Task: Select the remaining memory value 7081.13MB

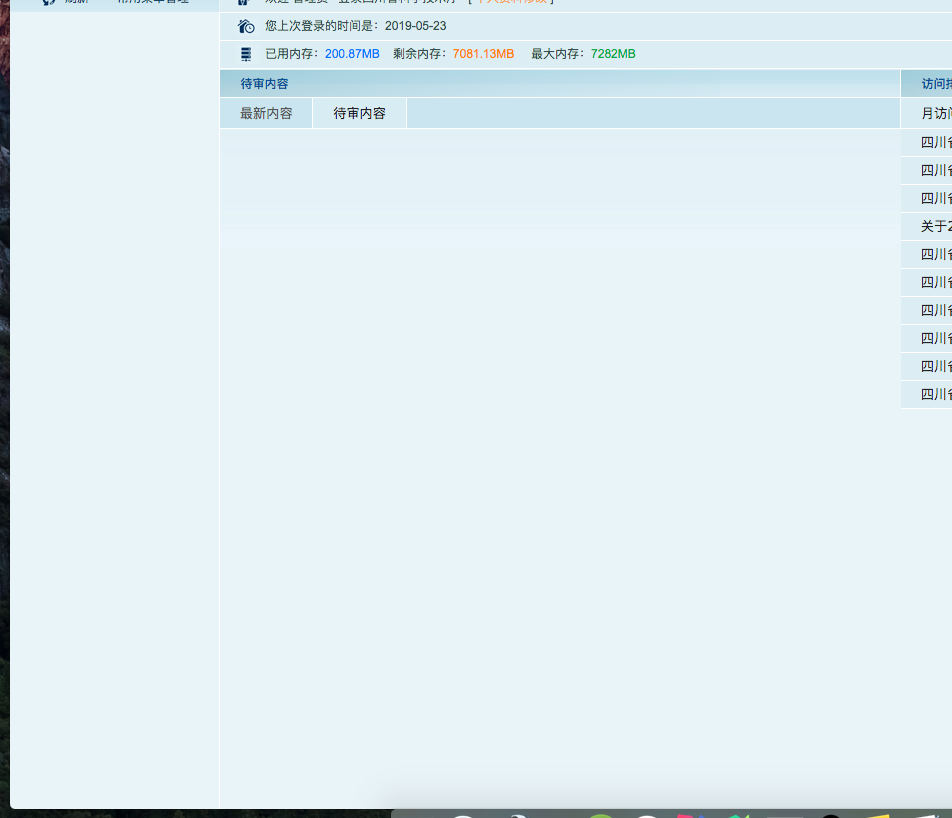Action: click(x=483, y=54)
